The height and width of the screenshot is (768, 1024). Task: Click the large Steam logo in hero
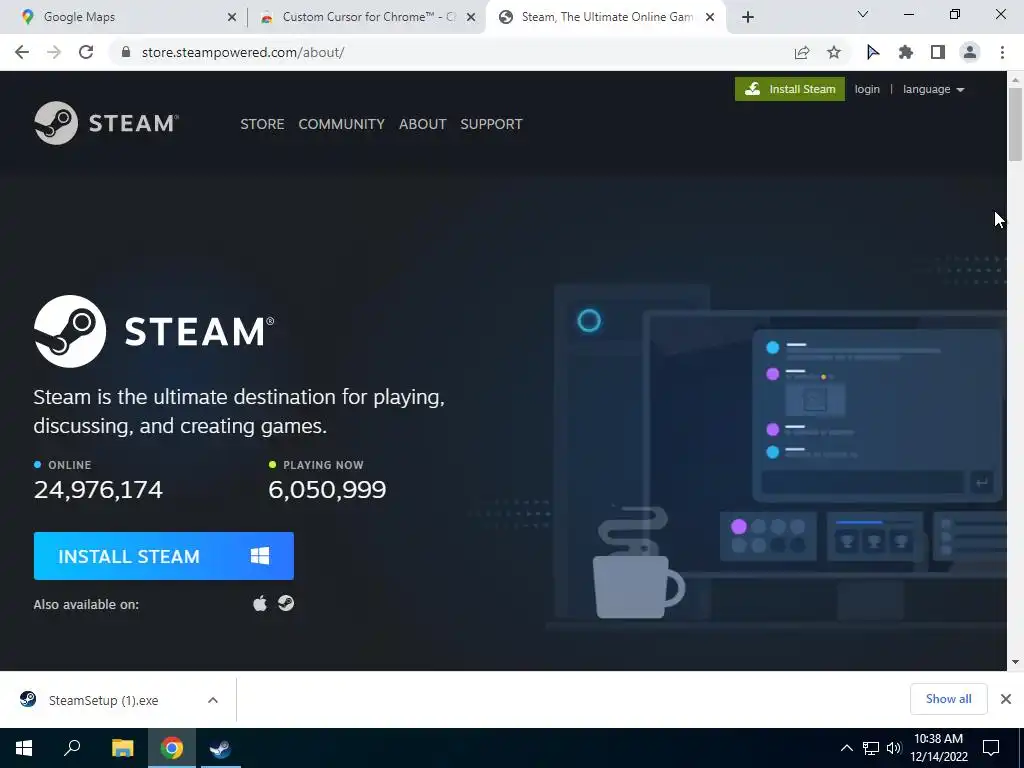pyautogui.click(x=154, y=331)
